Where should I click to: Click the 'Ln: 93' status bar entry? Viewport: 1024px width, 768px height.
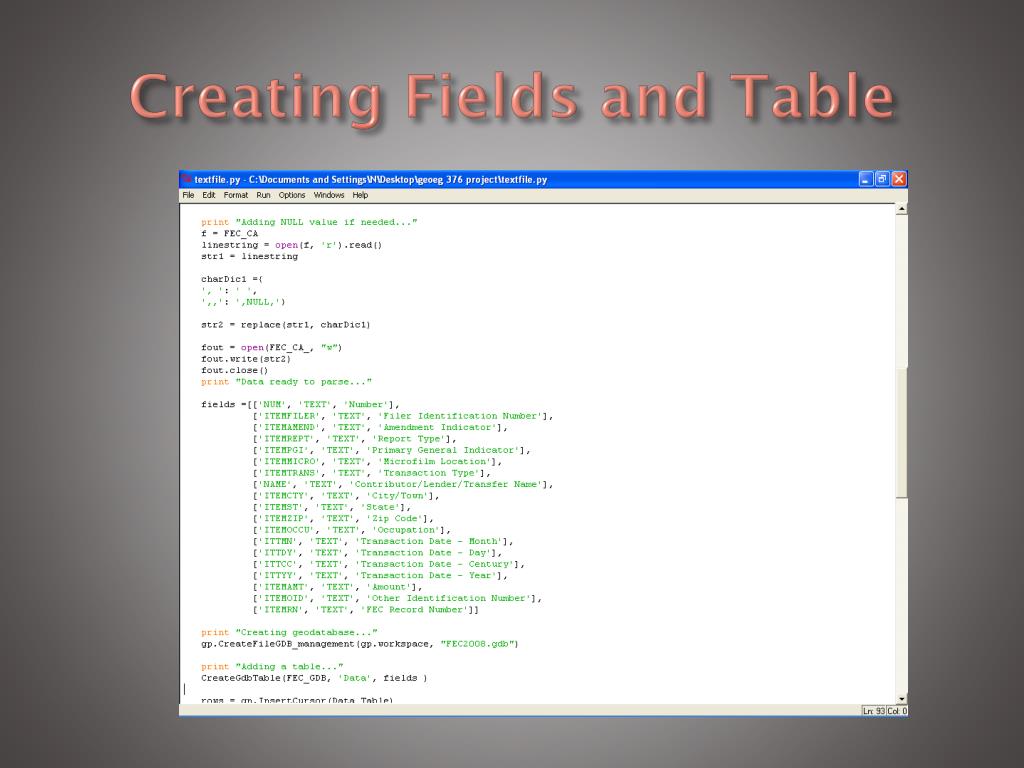[x=873, y=711]
